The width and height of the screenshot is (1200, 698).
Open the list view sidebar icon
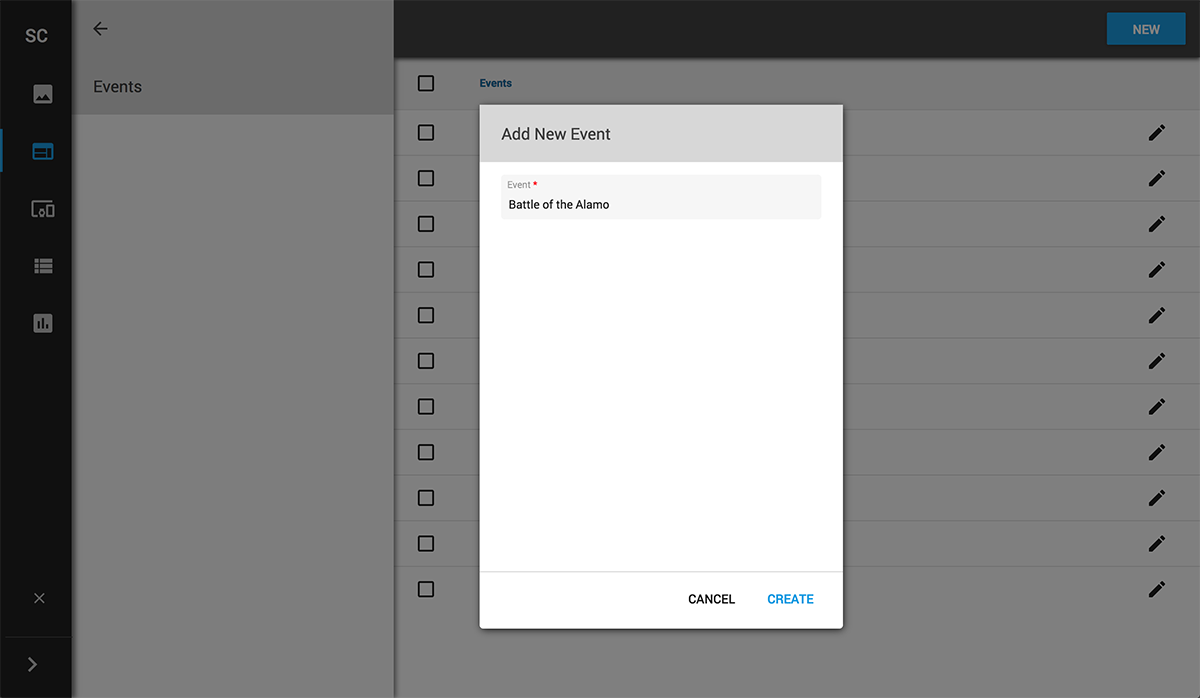pyautogui.click(x=42, y=266)
